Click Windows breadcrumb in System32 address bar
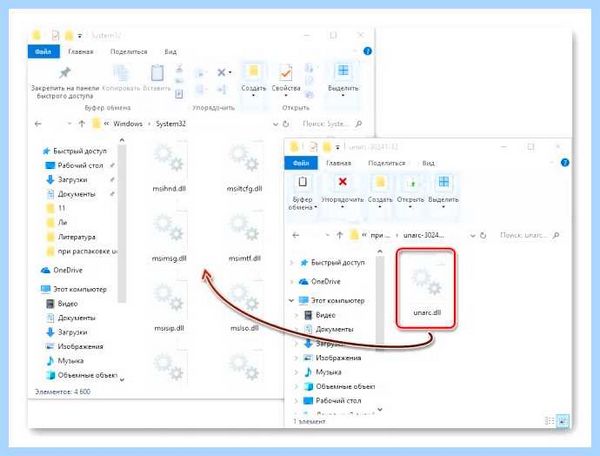The width and height of the screenshot is (600, 456). point(127,124)
